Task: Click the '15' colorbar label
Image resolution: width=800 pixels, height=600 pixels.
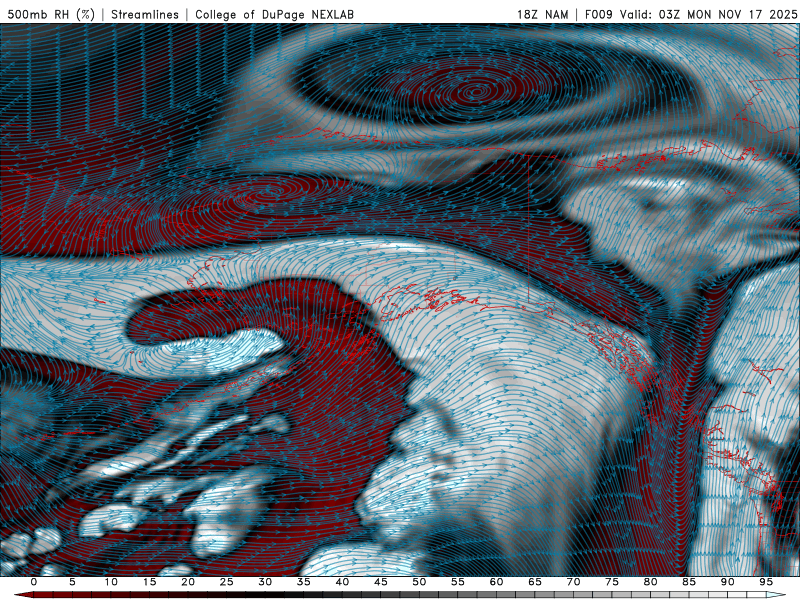Action: point(149,582)
